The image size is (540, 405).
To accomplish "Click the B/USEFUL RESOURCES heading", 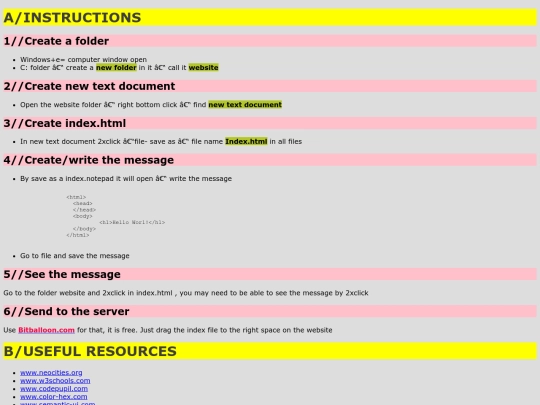I will 270,351.
